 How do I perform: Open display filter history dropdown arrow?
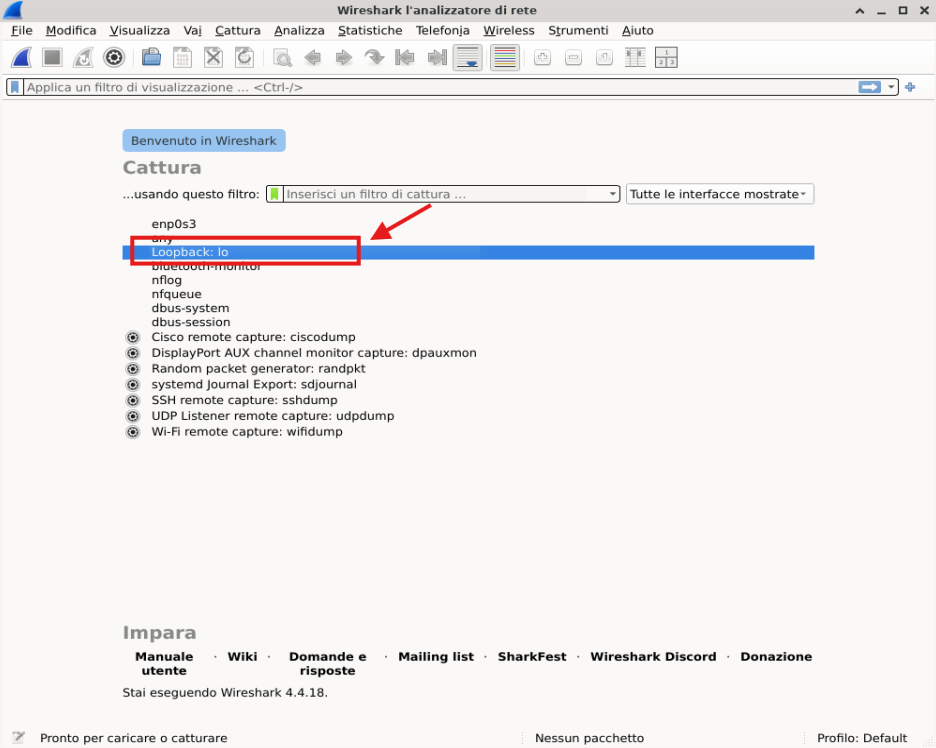pos(891,87)
